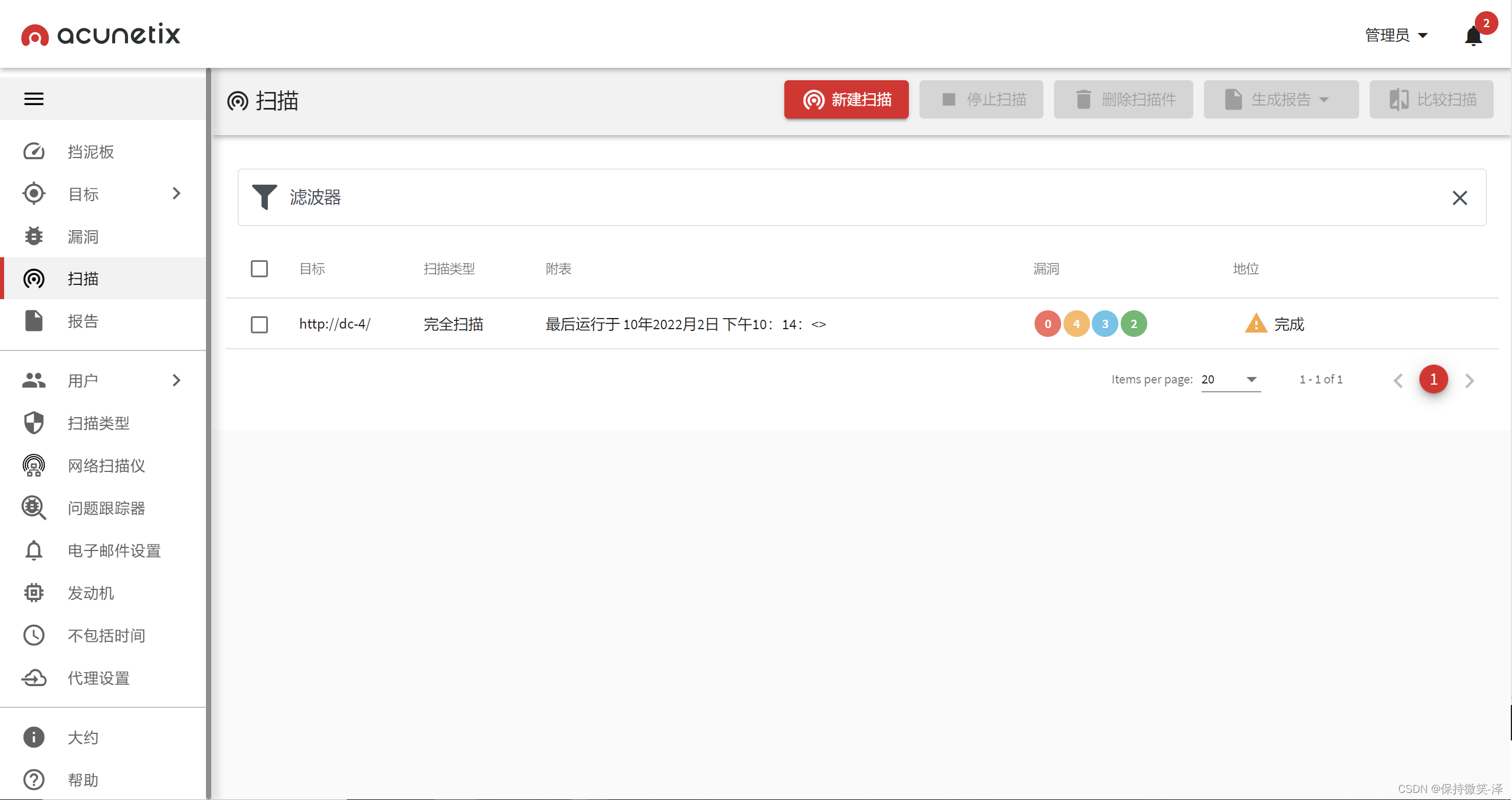Open the 管理员 account dropdown
This screenshot has width=1512, height=800.
1396,35
